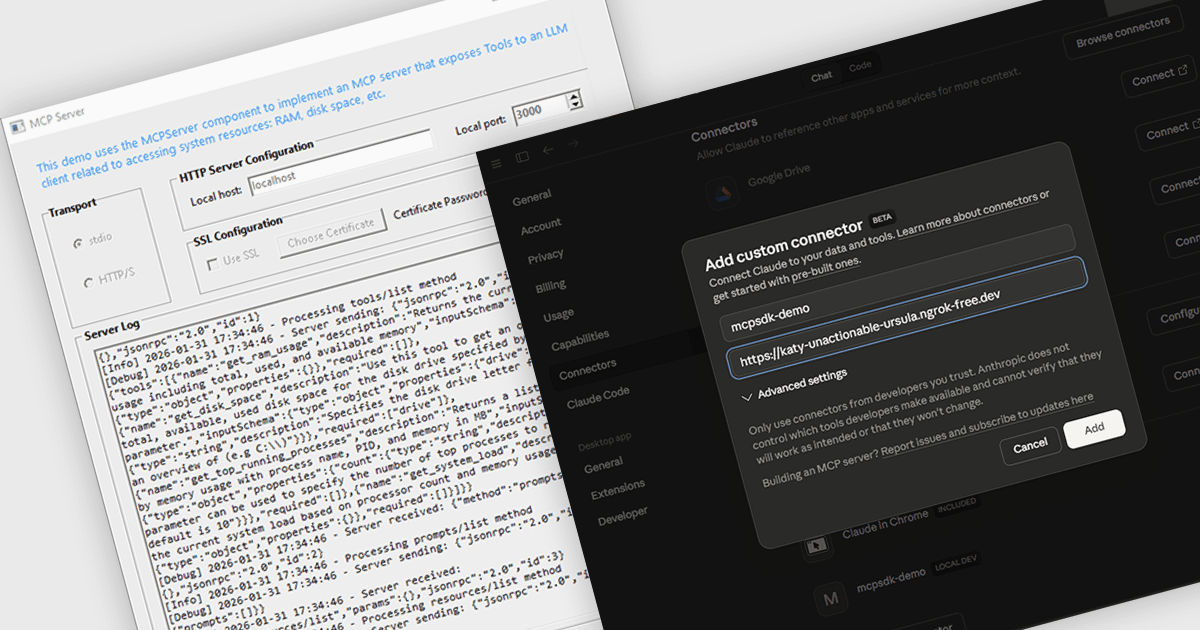Enable the Use SSL checkbox

point(212,264)
